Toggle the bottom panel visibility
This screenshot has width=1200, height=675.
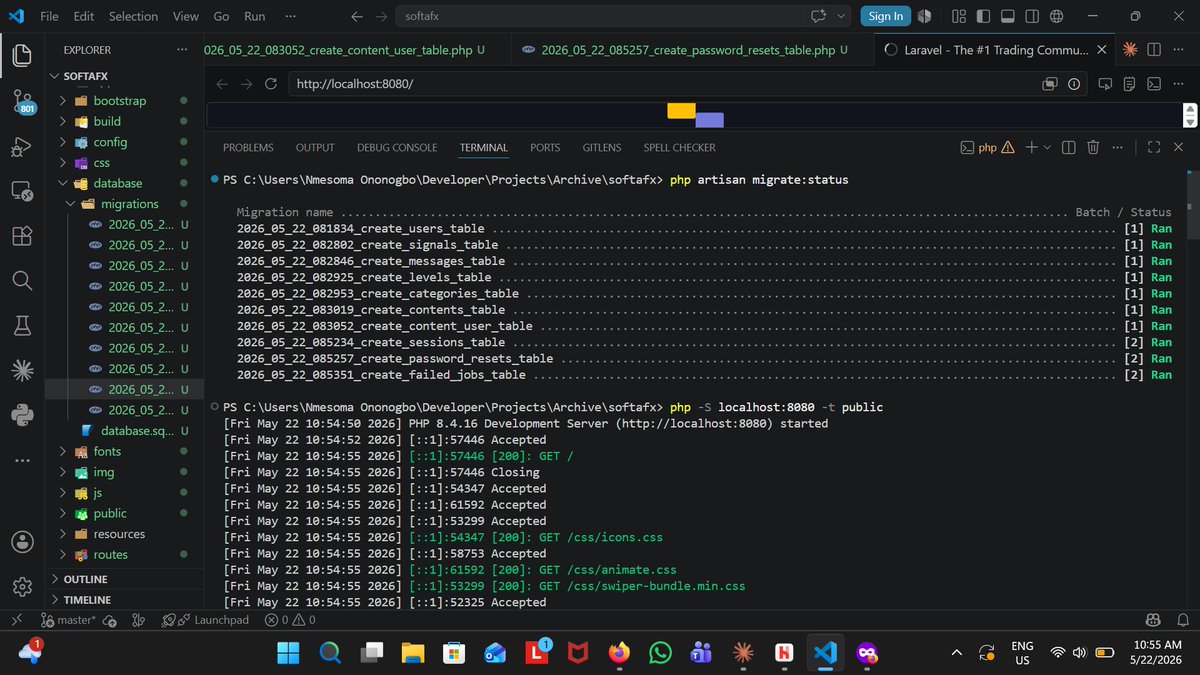pyautogui.click(x=1007, y=16)
